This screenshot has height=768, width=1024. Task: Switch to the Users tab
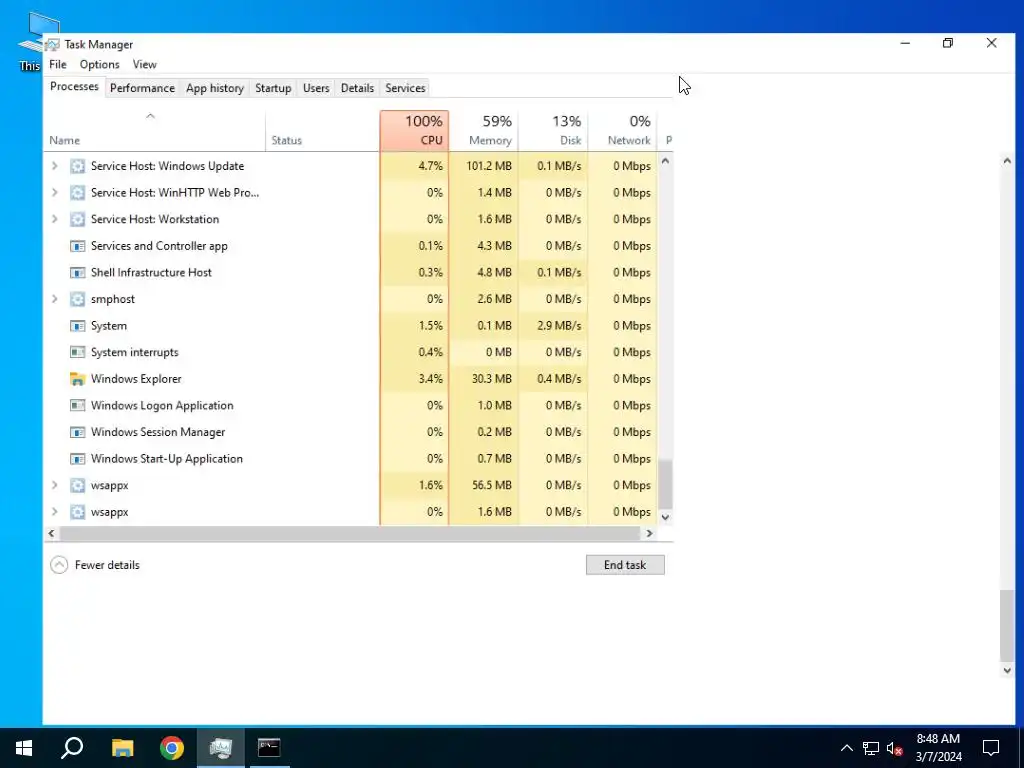click(316, 88)
